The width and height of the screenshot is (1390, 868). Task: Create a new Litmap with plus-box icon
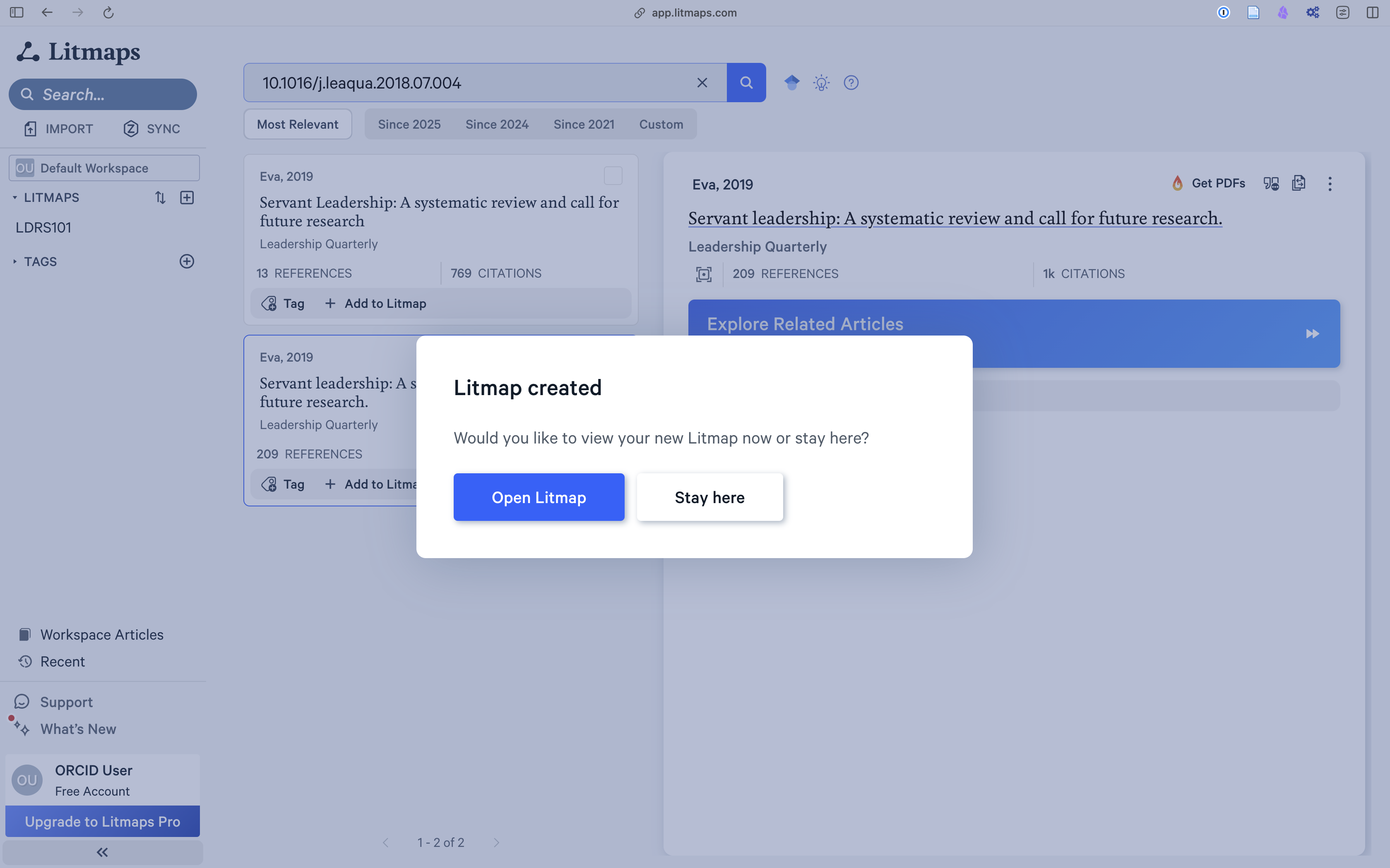point(187,197)
